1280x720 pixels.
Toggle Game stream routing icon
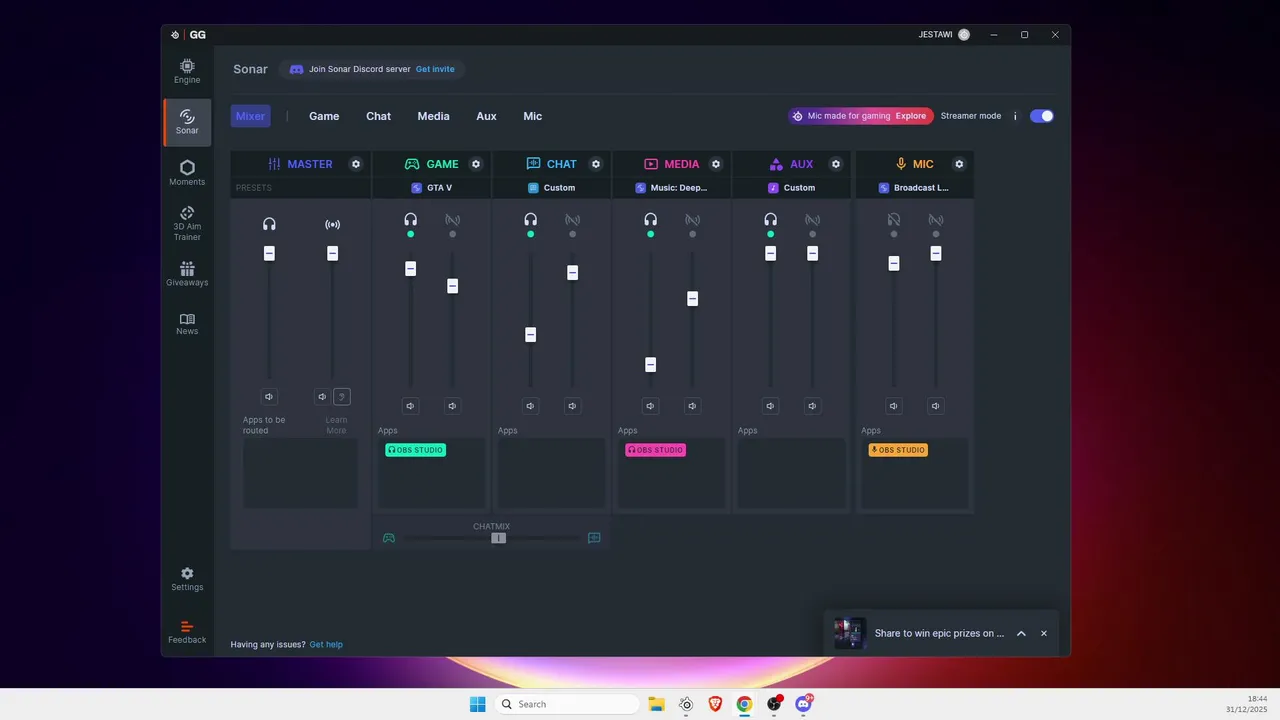point(452,220)
